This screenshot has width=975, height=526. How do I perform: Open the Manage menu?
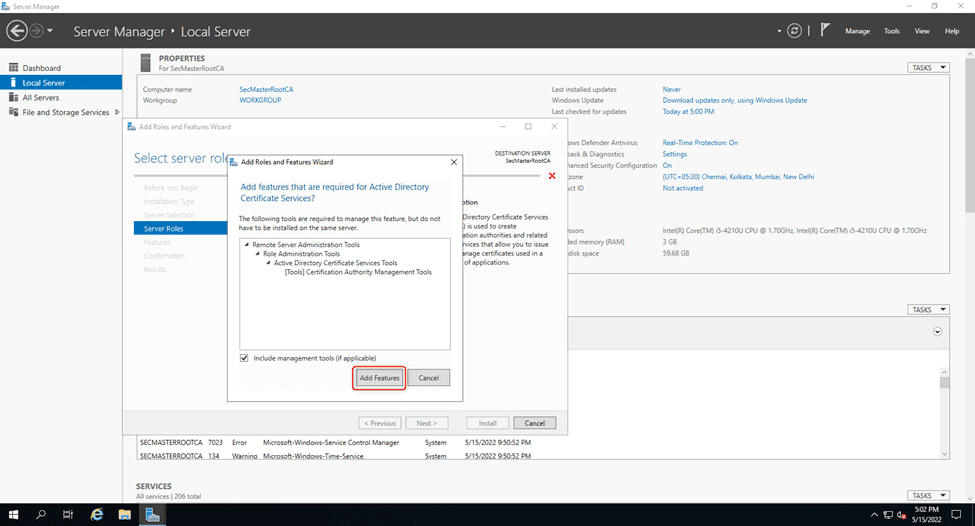[857, 31]
